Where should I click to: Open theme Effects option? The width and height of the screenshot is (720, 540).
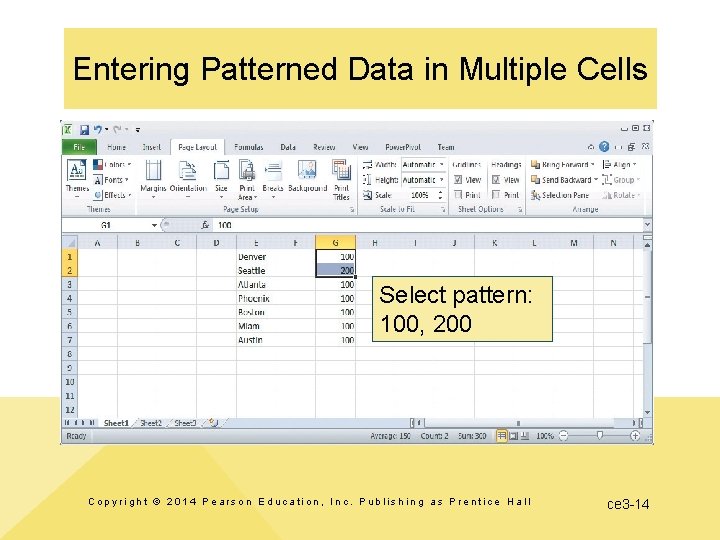112,195
